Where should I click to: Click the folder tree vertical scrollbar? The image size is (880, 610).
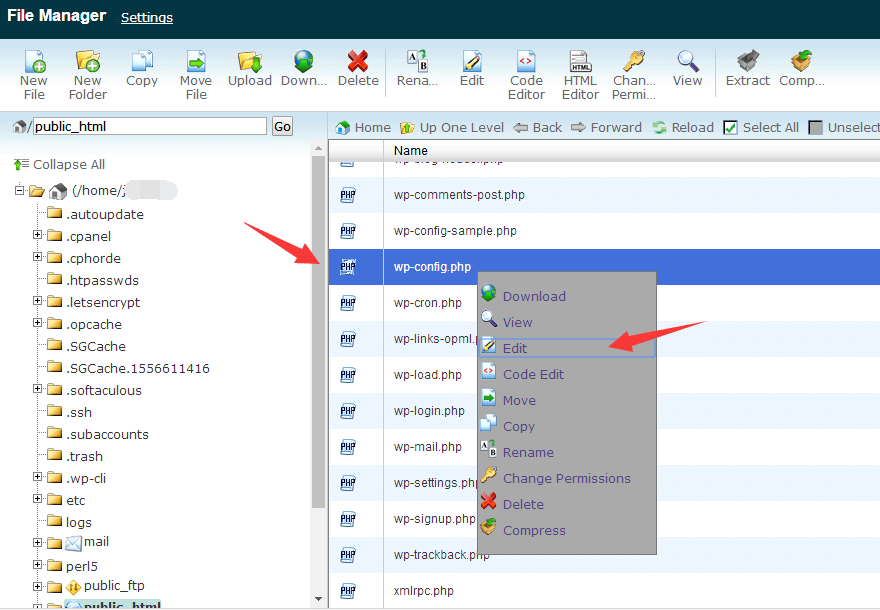click(318, 330)
